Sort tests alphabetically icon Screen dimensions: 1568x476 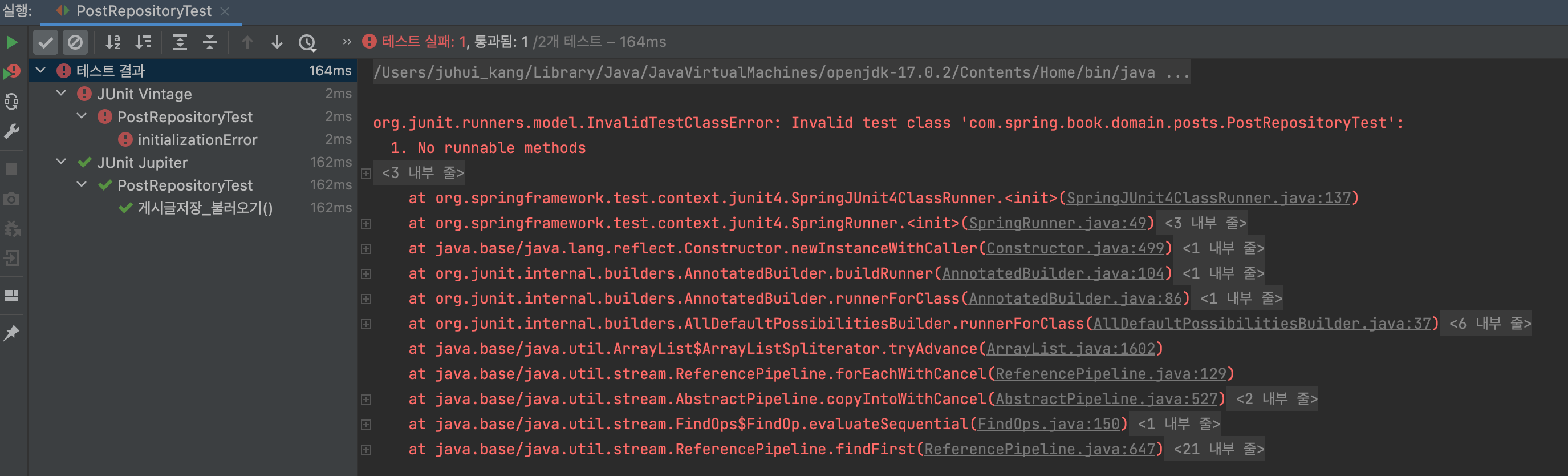[112, 42]
